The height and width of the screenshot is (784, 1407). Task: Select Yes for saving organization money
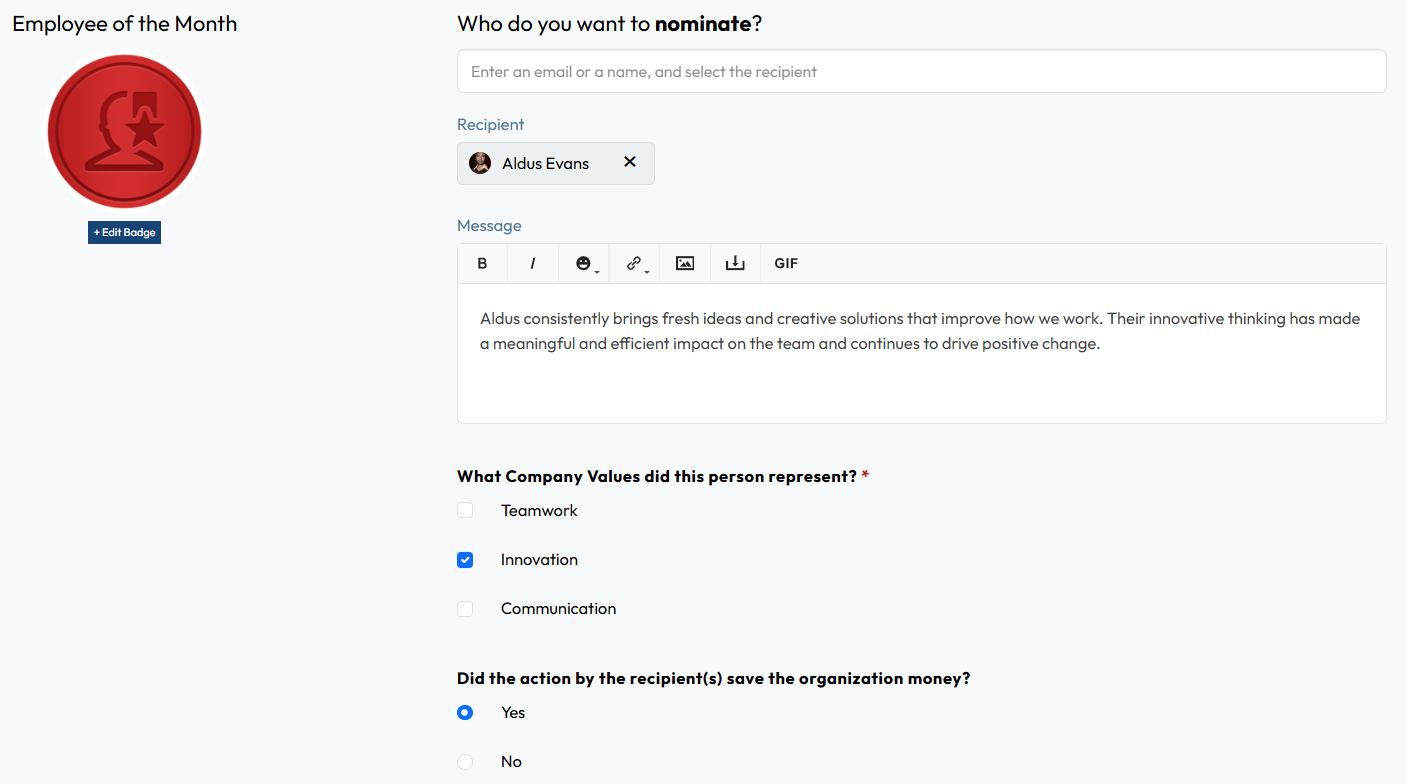pos(465,712)
